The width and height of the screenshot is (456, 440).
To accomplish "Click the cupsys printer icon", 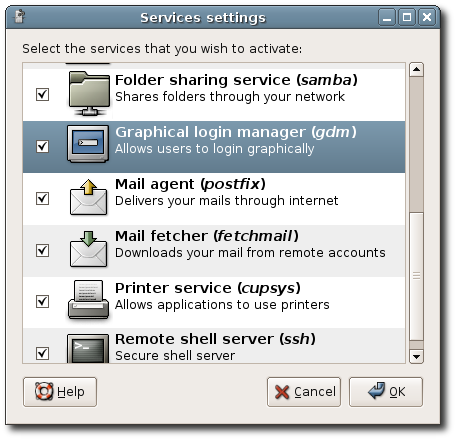I will [x=88, y=299].
